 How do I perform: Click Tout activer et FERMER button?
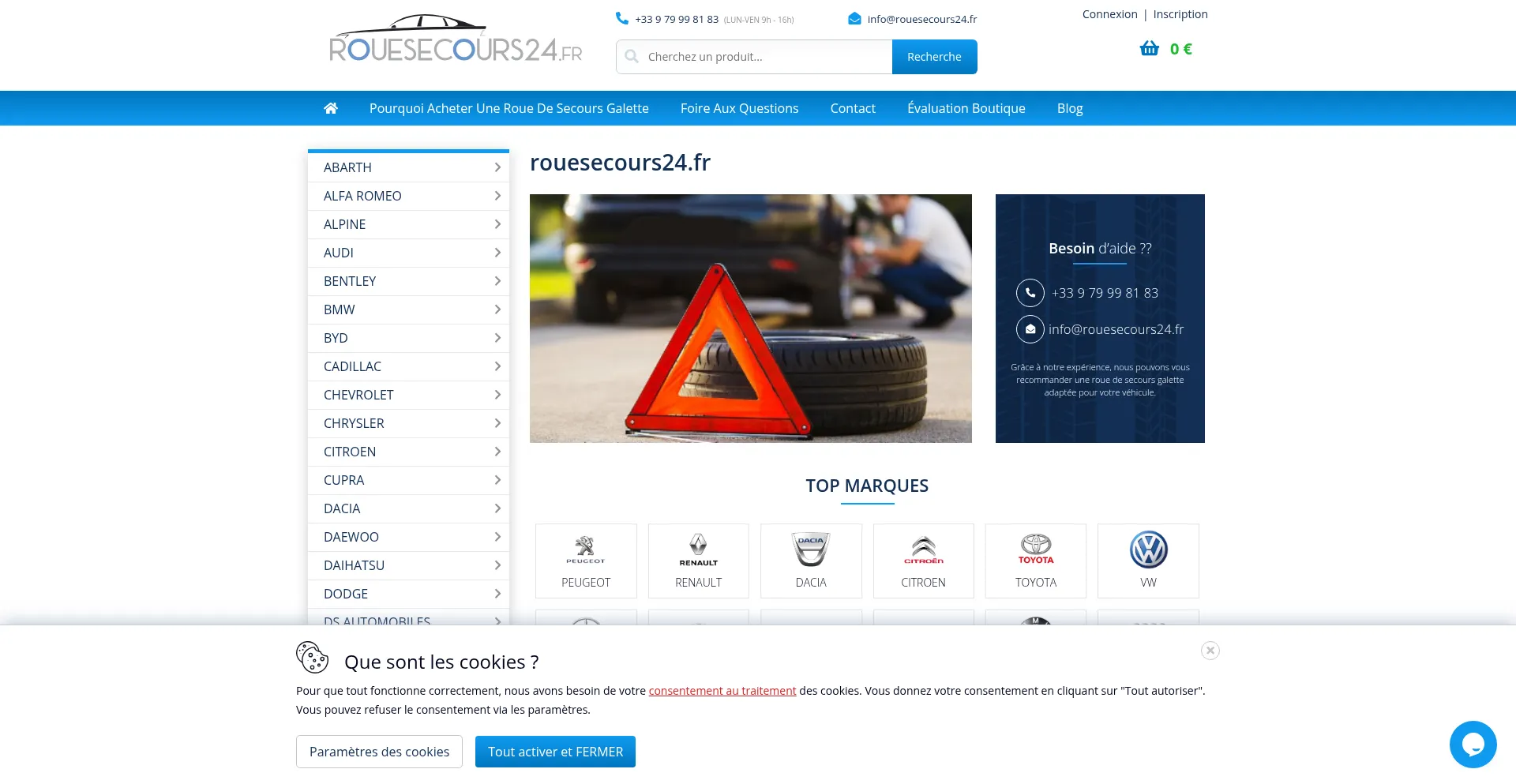coord(555,752)
